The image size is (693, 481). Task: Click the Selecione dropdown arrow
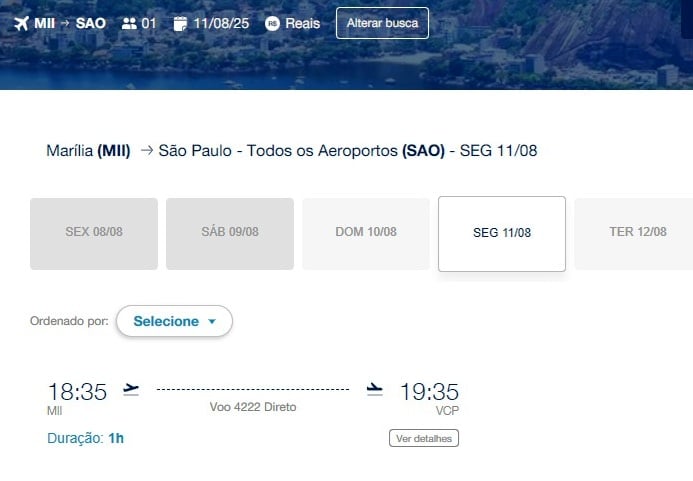coord(212,321)
